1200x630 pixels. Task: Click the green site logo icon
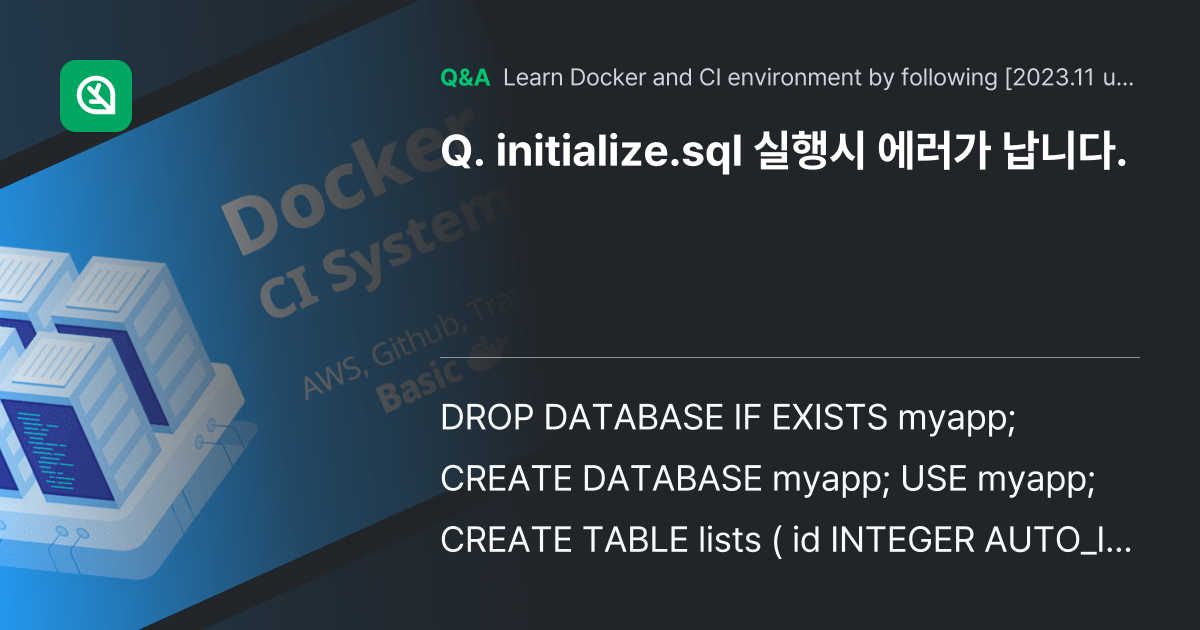97,97
